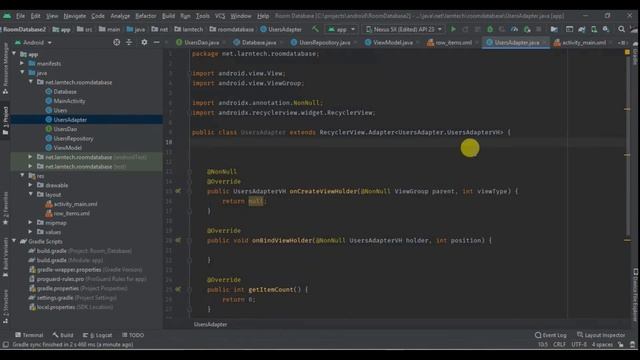Open the 6: Logcat tool window
This screenshot has height=360, width=640.
[x=98, y=335]
